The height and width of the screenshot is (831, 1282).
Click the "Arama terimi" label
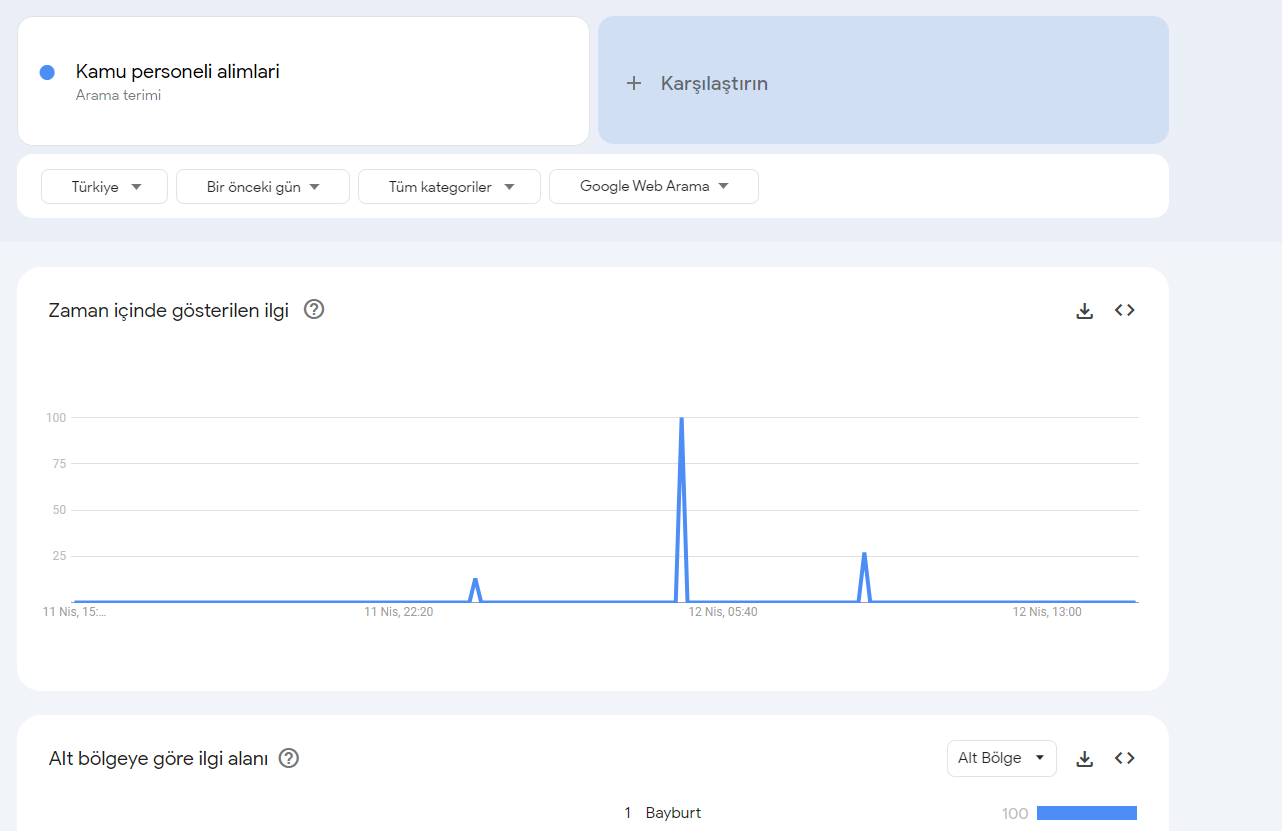[x=118, y=96]
